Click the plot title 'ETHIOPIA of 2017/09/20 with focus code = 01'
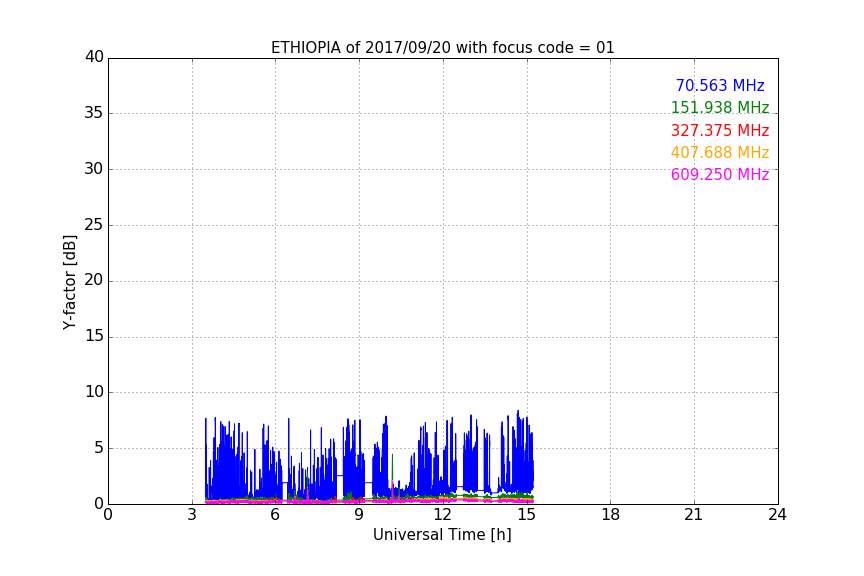Screen dimensions: 864x576 point(442,48)
